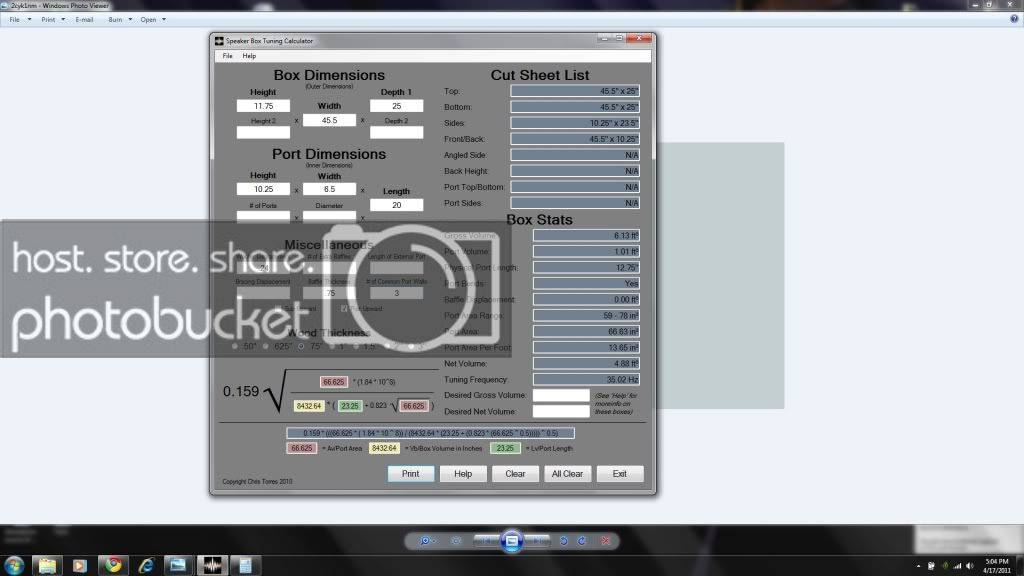Open Windows Explorer from the taskbar

47,565
